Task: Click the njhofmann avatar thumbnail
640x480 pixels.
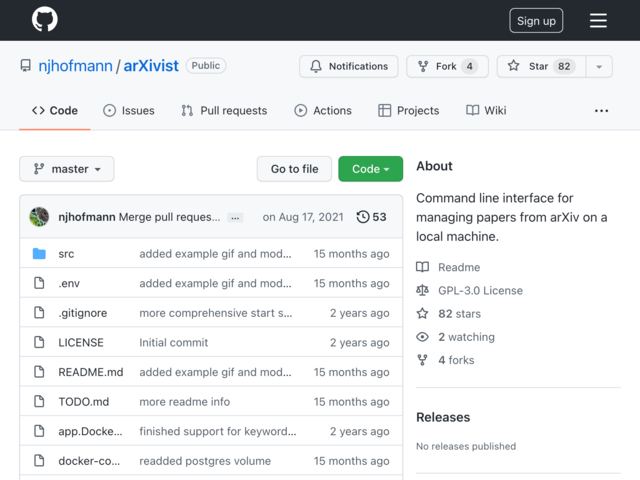Action: pos(40,217)
